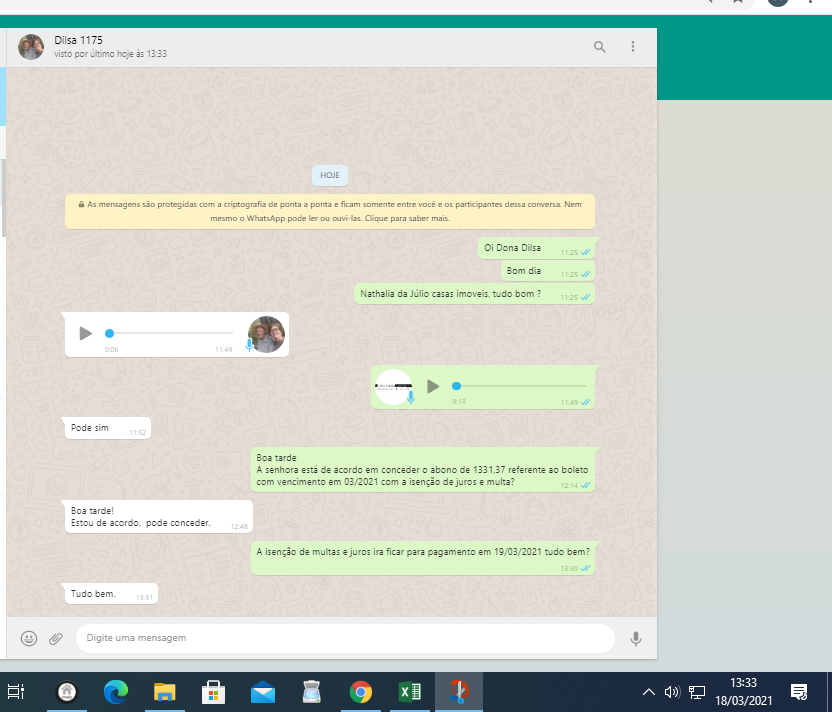Open Dilsa 1175 contact profile picture
This screenshot has width=832, height=712.
pos(31,47)
